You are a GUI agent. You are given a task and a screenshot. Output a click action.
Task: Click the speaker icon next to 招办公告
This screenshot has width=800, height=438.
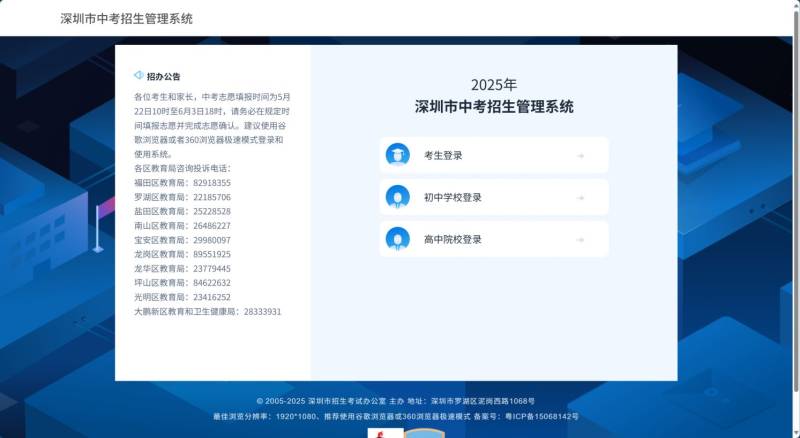click(138, 75)
